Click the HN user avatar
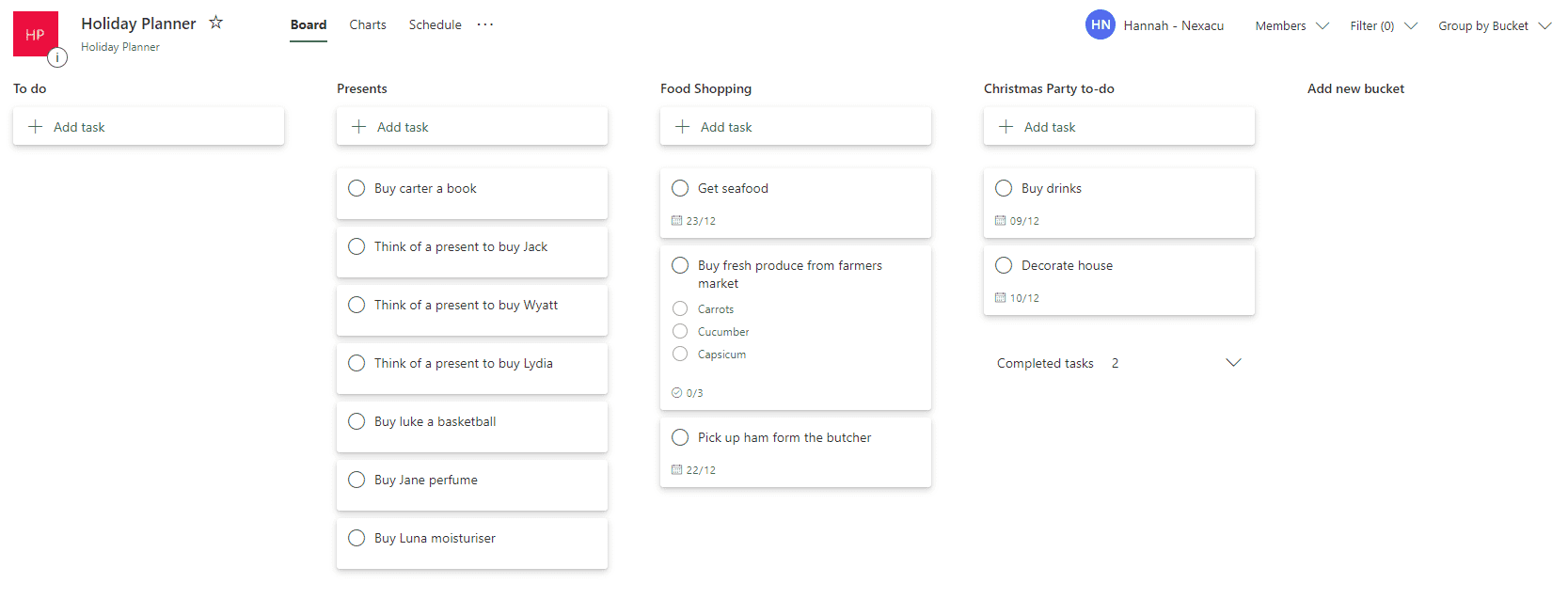 (x=1100, y=25)
